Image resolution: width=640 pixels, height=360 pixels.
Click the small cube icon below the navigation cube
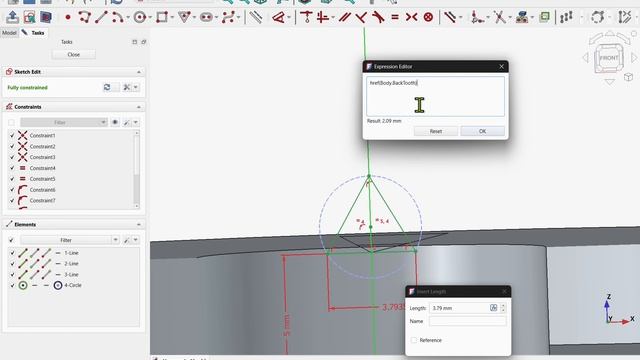click(628, 77)
